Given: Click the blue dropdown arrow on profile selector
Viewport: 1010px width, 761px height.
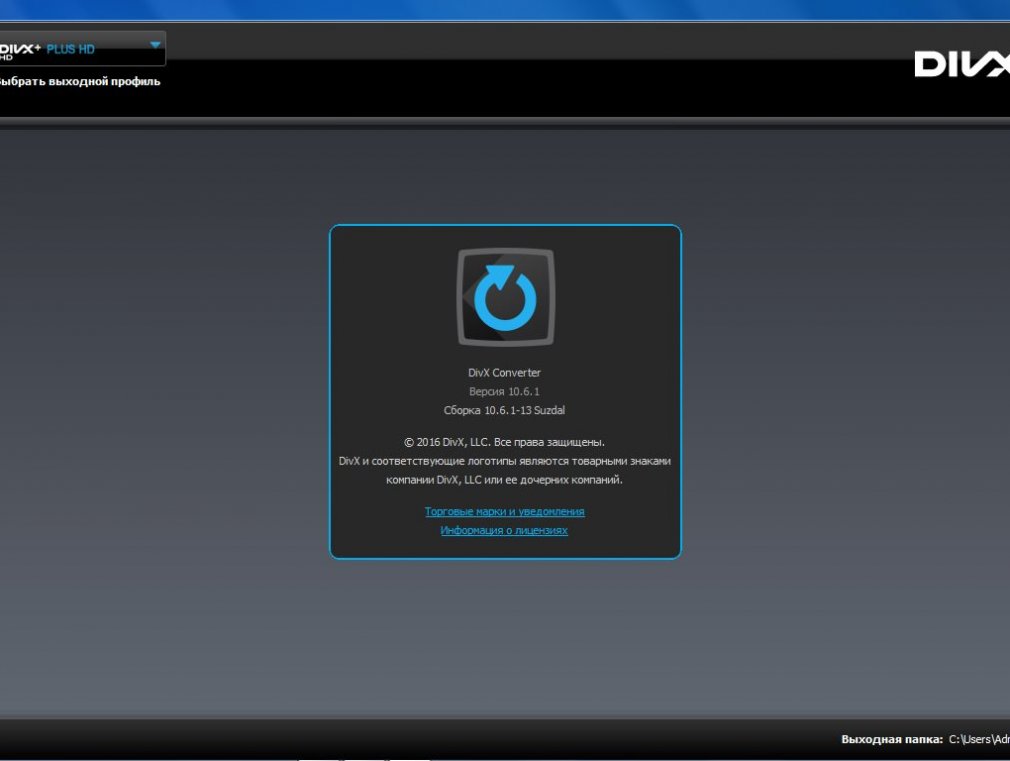Looking at the screenshot, I should [155, 45].
